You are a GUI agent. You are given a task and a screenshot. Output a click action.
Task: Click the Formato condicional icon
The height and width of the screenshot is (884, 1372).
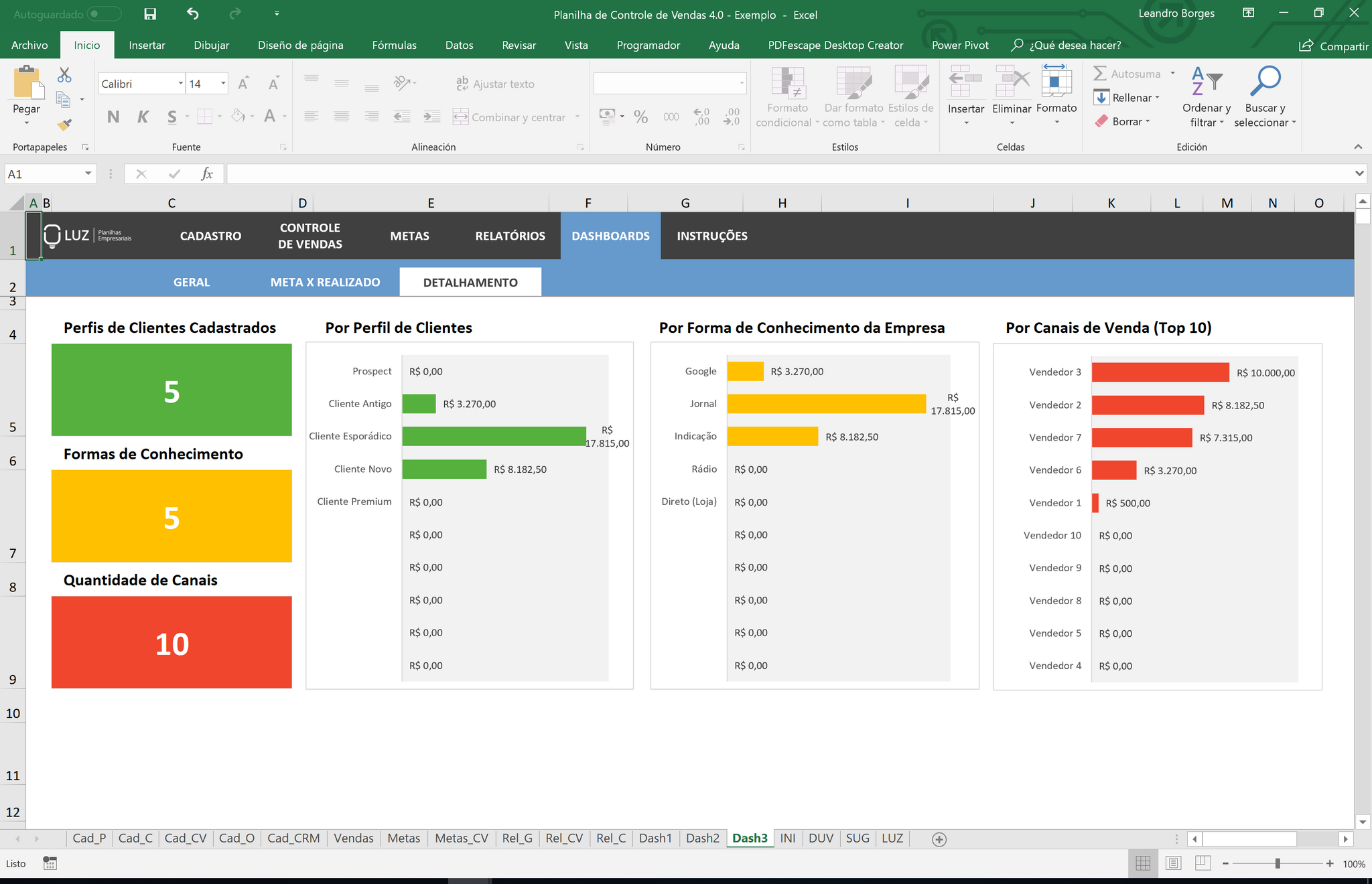(788, 82)
